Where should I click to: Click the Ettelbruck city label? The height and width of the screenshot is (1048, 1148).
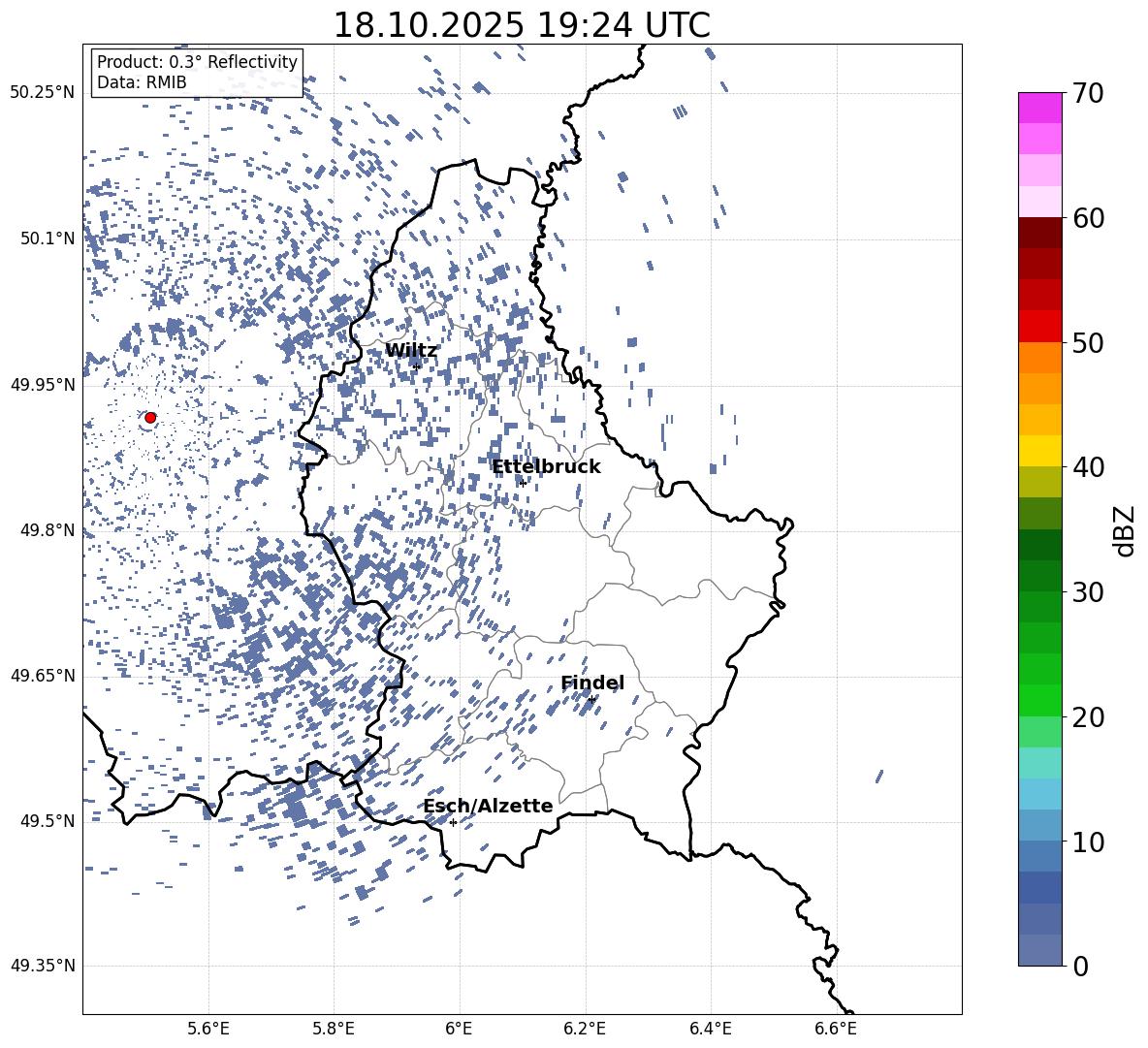[546, 467]
